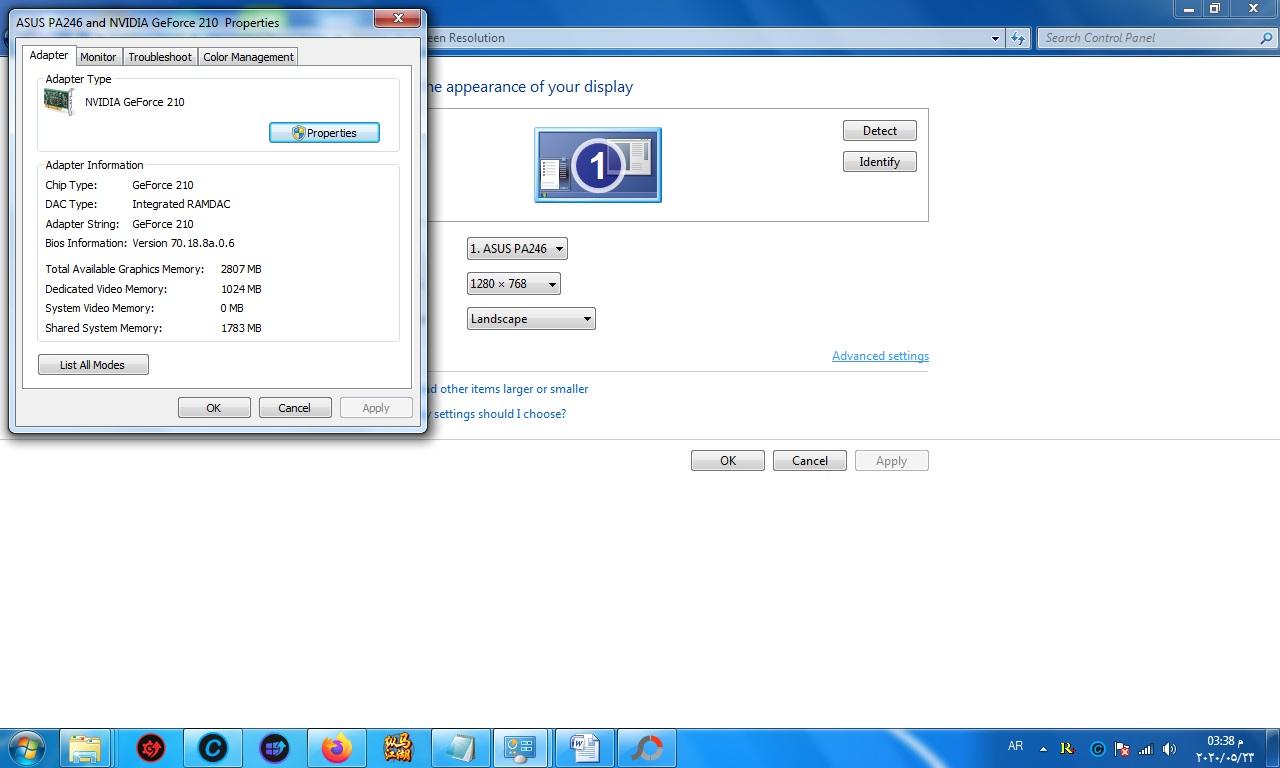Click the Screen Resolution address breadcrumb

pos(466,38)
